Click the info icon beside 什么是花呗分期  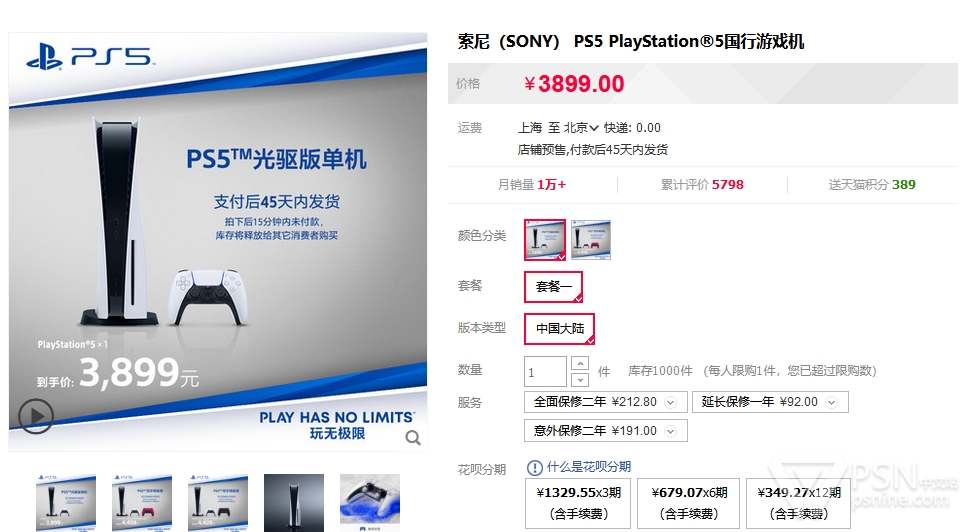(534, 468)
